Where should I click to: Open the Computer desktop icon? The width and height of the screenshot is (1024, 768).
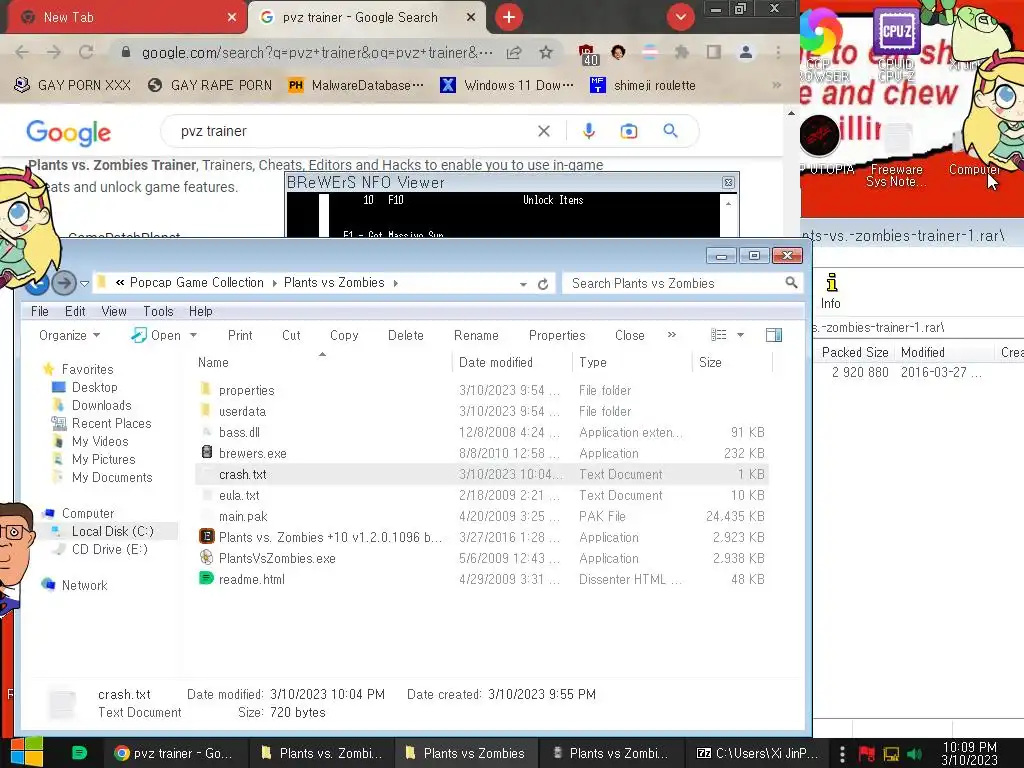976,169
